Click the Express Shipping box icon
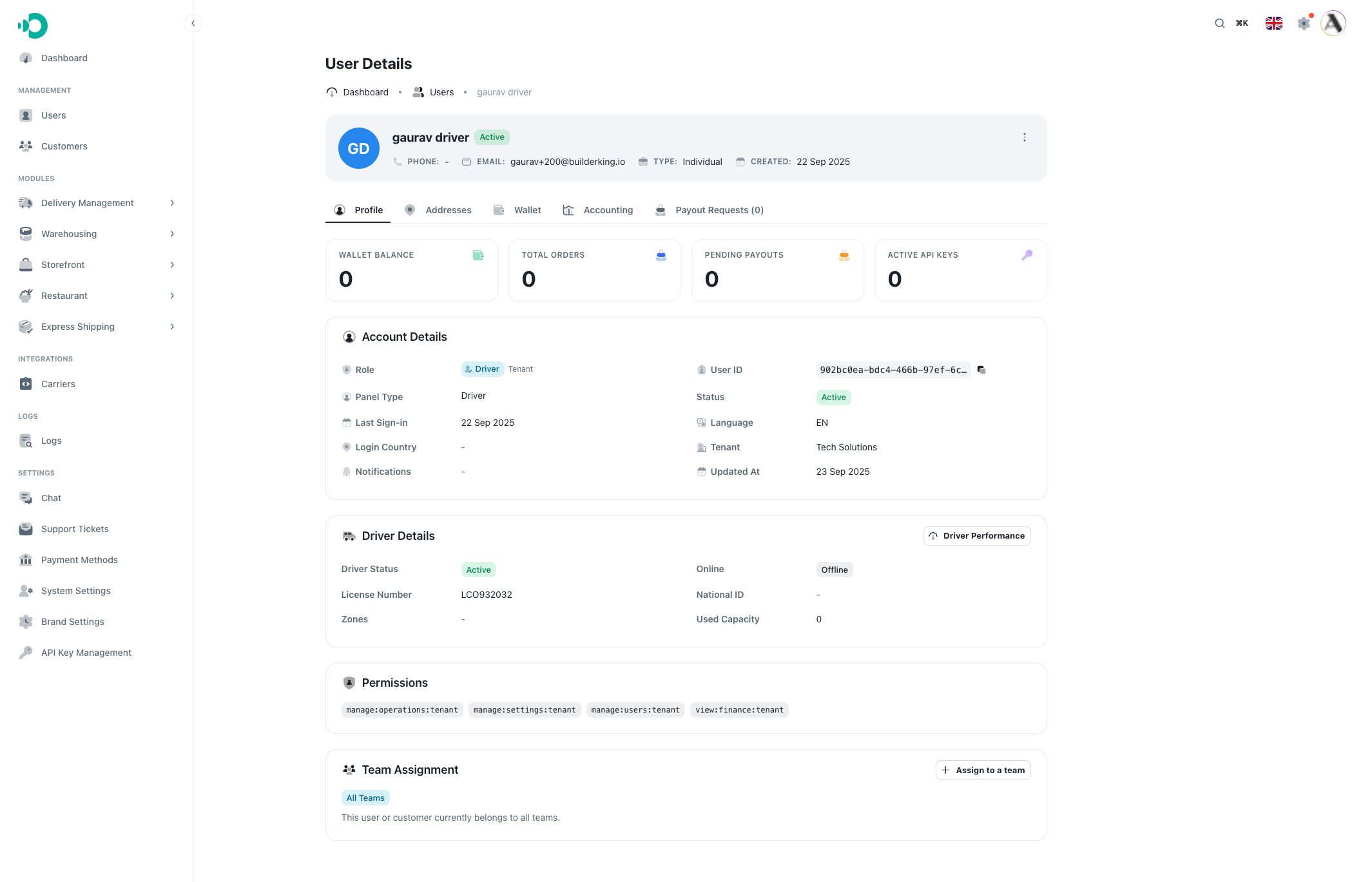The height and width of the screenshot is (882, 1372). coord(26,327)
